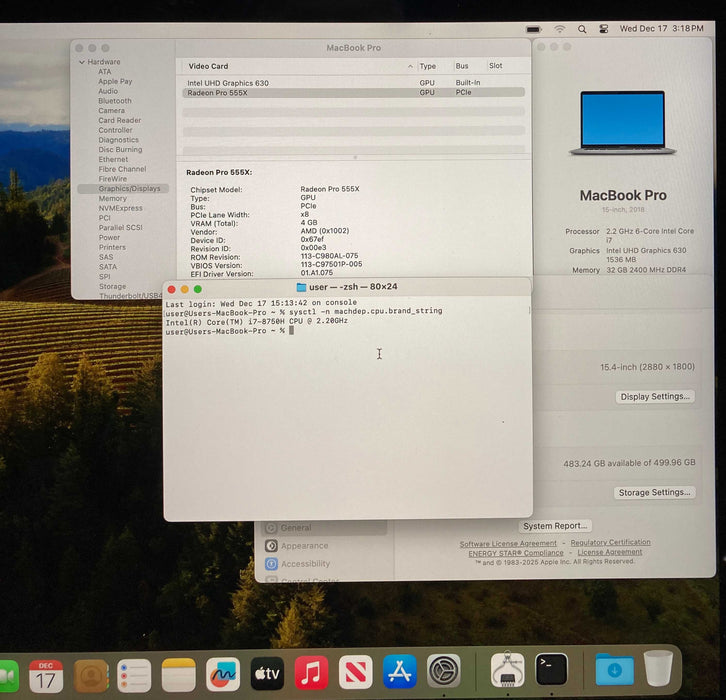Select Apple Pay in the Hardware sidebar

pos(115,81)
